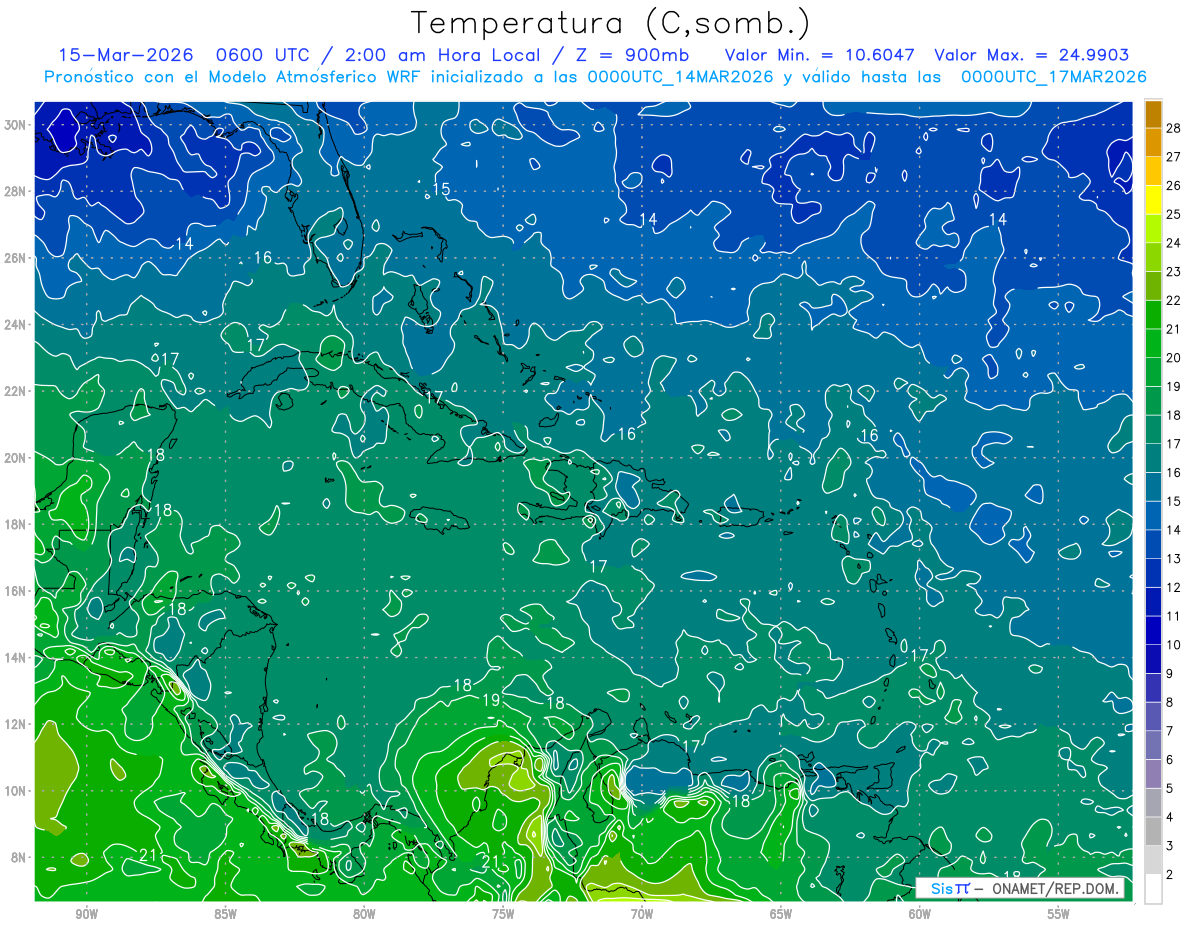Click color legend value "9"
Image resolution: width=1200 pixels, height=927 pixels.
tap(1170, 673)
